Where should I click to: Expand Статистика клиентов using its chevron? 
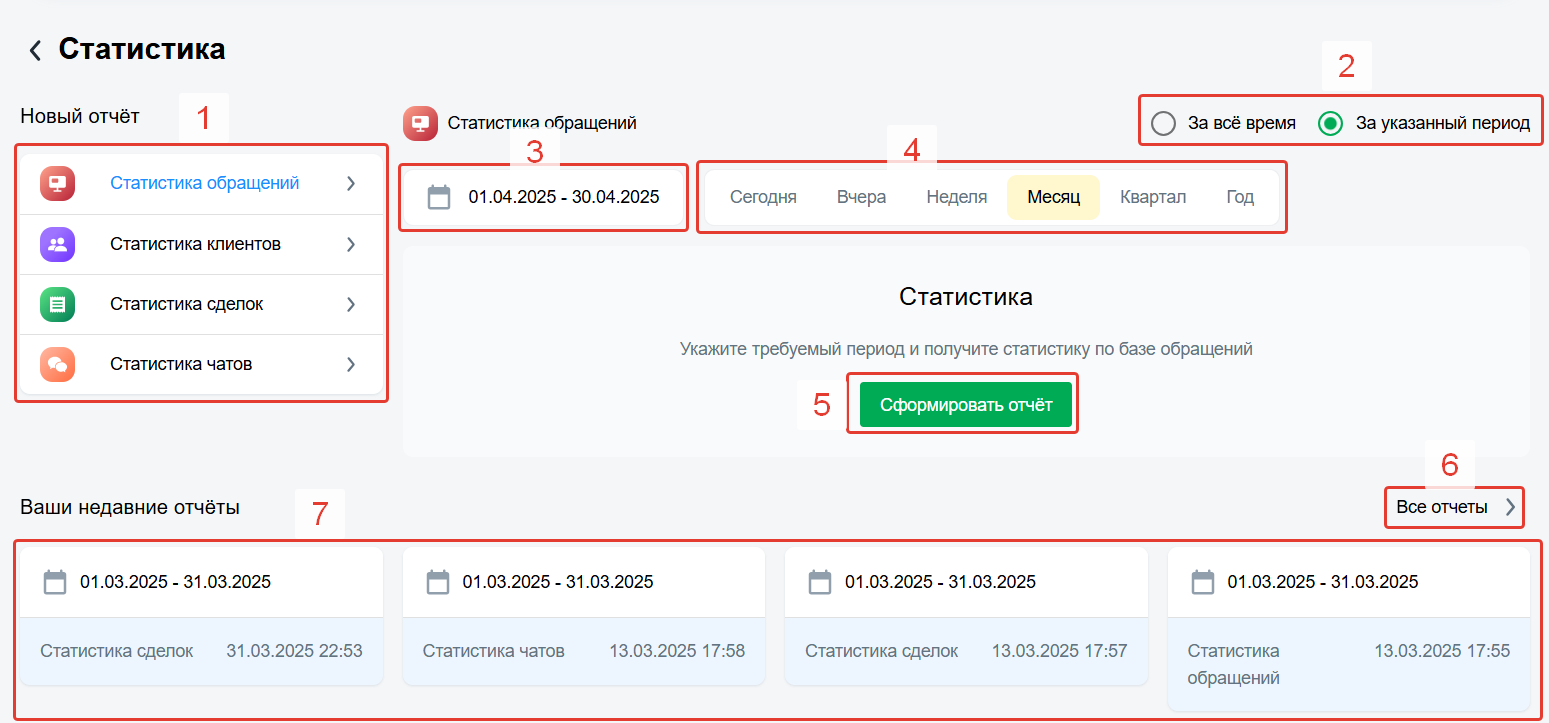point(351,244)
